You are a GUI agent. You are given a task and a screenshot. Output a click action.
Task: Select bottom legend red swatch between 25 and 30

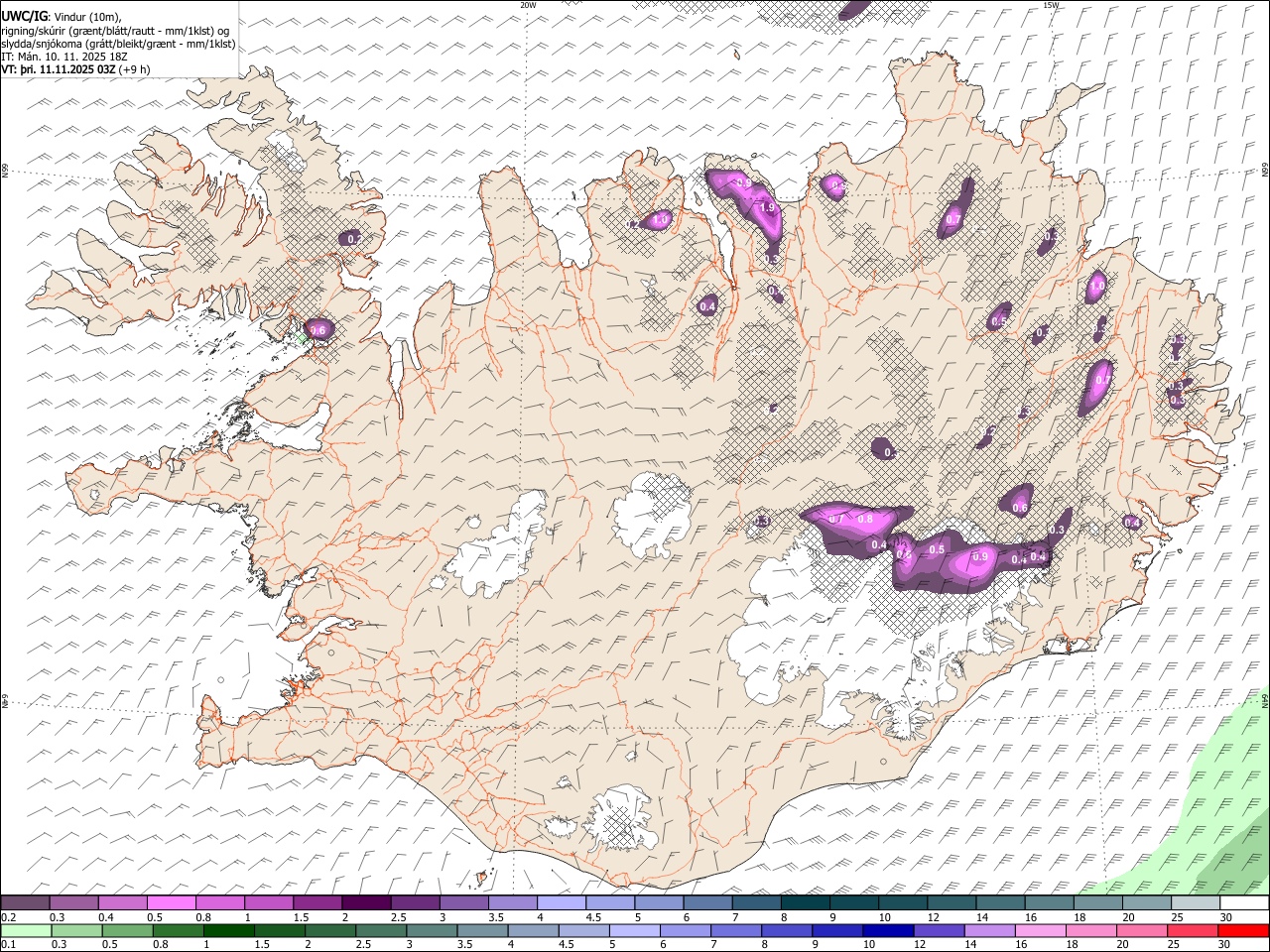point(1194,931)
